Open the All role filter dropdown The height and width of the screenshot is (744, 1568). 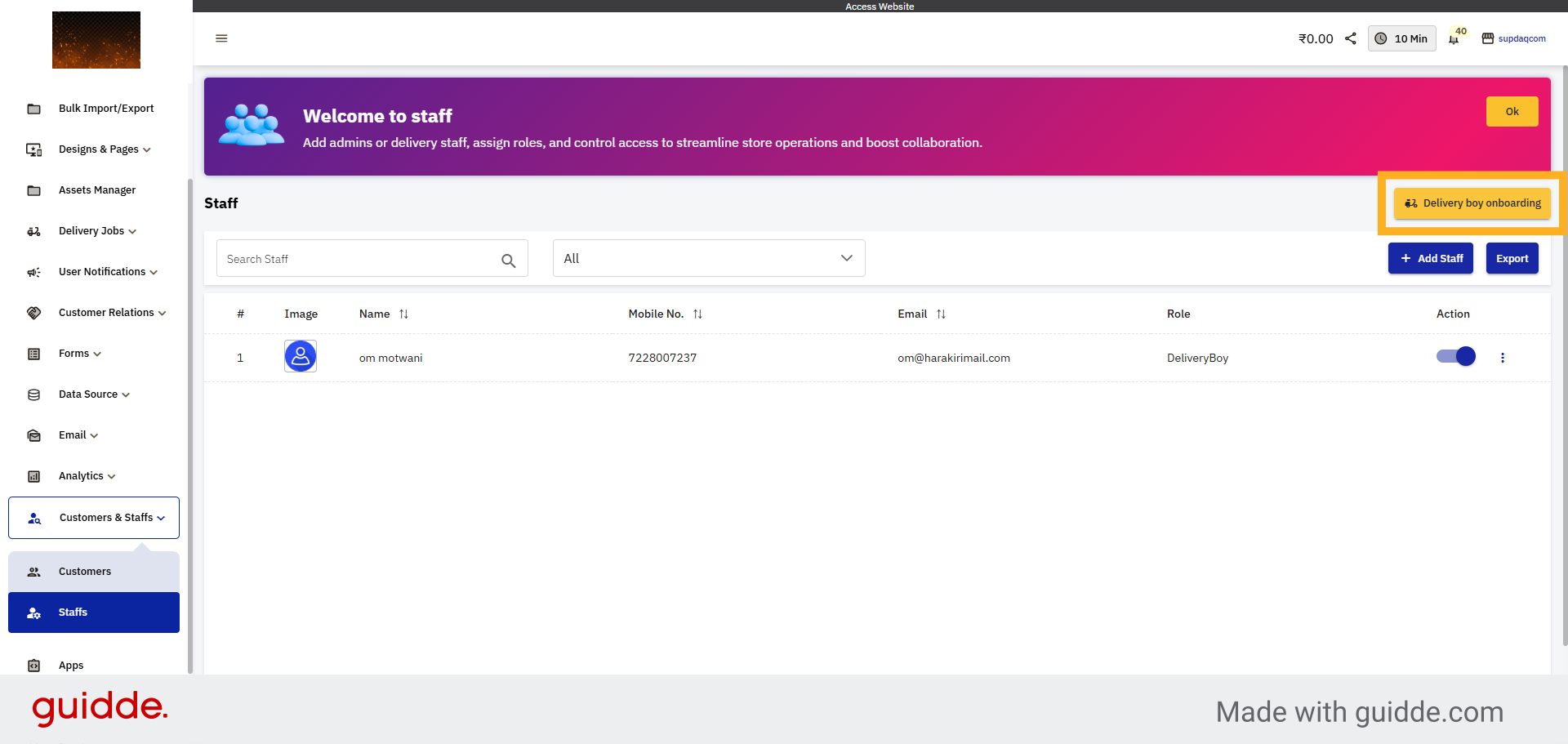click(x=707, y=258)
